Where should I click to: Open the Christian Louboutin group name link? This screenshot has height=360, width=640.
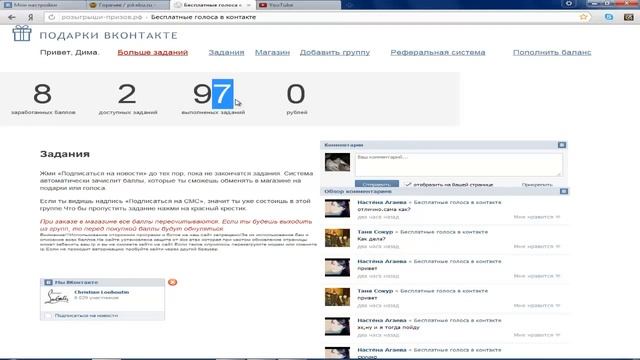[x=102, y=292]
